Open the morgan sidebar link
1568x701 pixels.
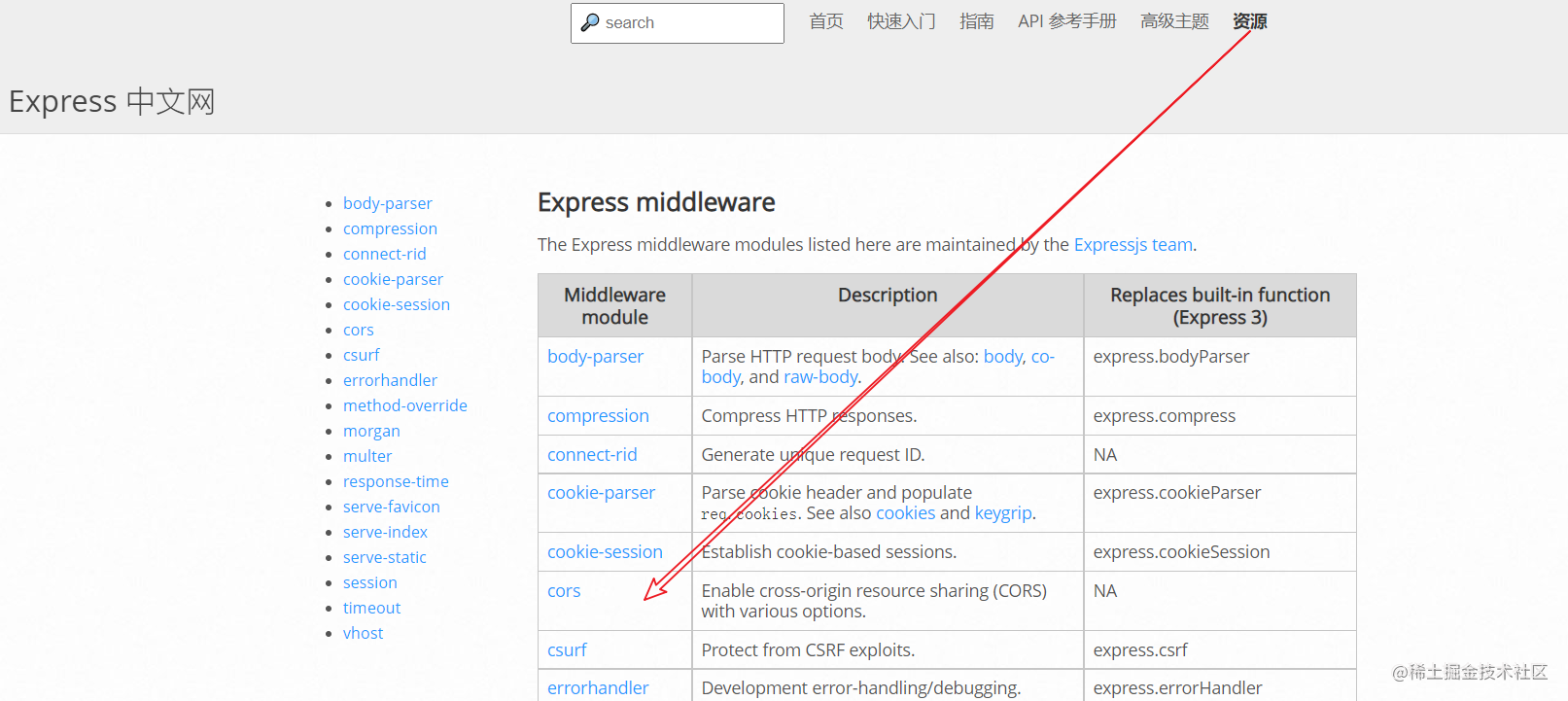[371, 431]
